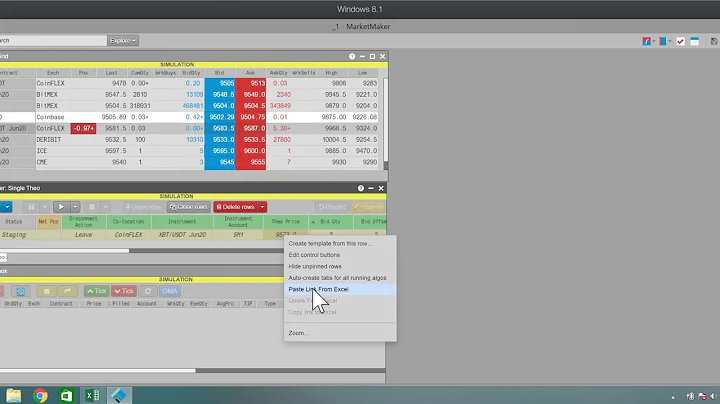Click the OMA button in order book
Image resolution: width=720 pixels, height=404 pixels.
(x=169, y=291)
